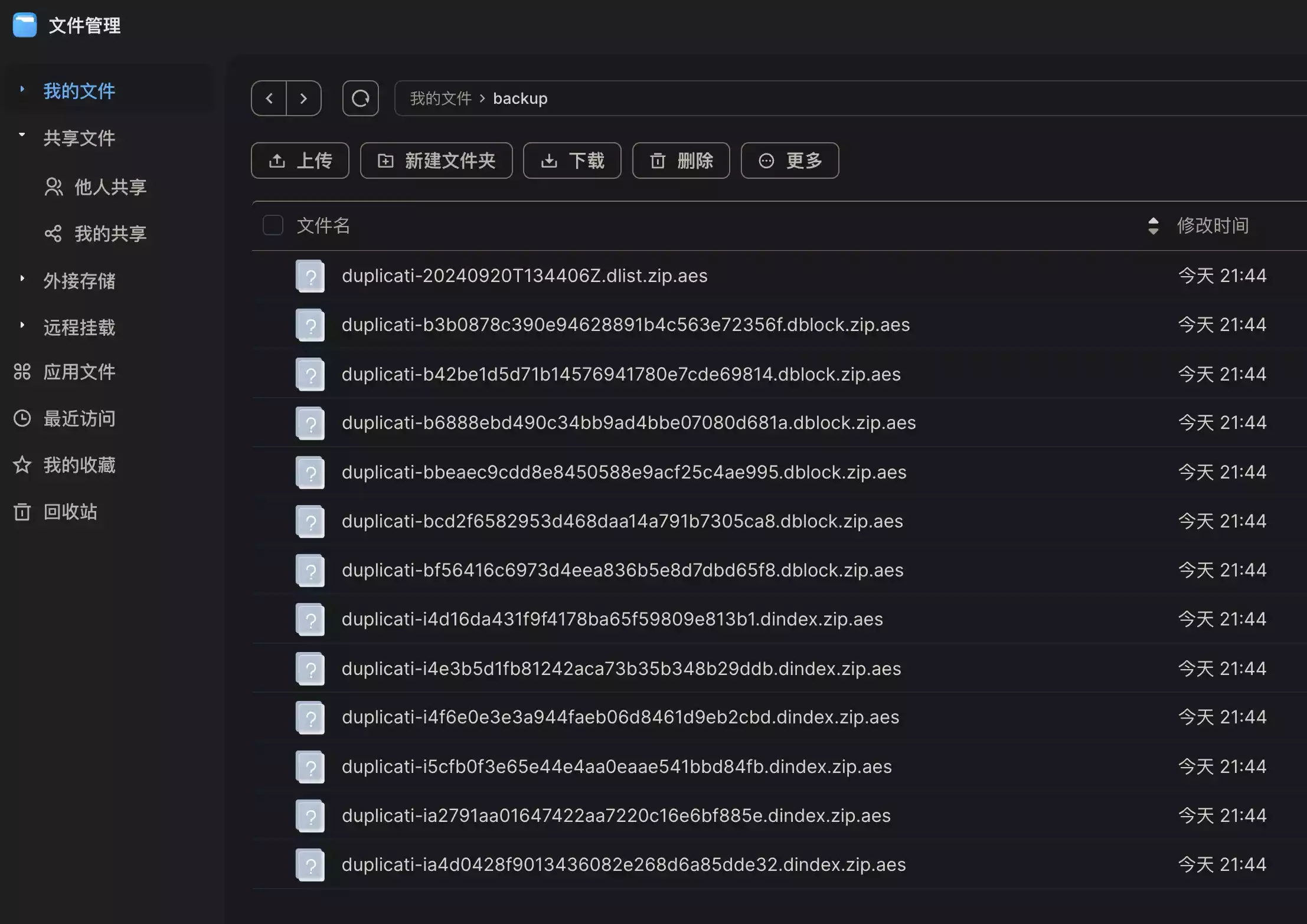
Task: Open shared by others (他人共享)
Action: pyautogui.click(x=110, y=187)
